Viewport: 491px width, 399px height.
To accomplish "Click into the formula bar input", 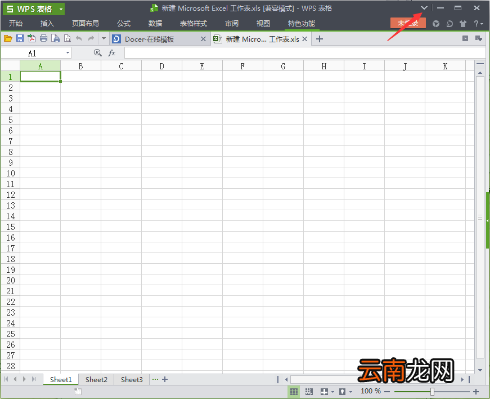I will click(305, 53).
